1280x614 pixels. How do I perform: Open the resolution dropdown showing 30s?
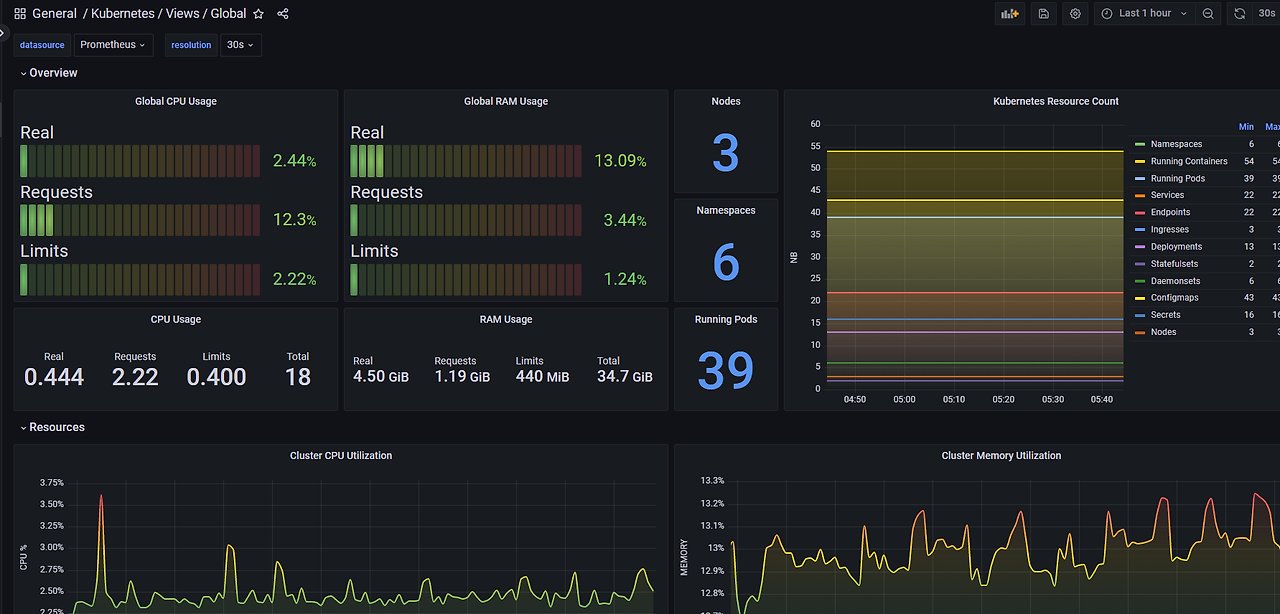click(240, 44)
